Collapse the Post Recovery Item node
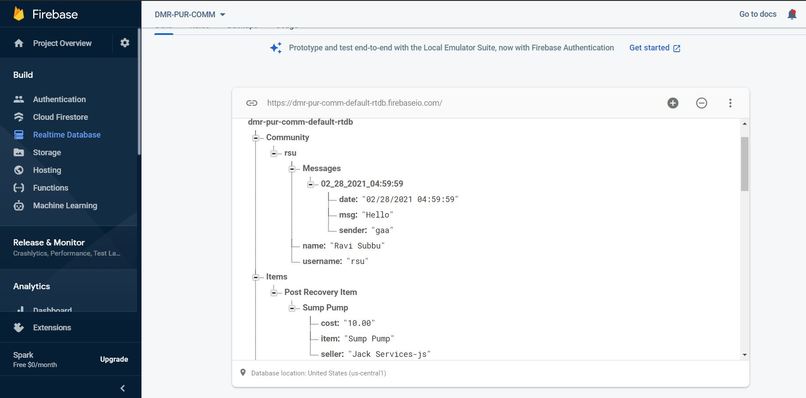 (274, 292)
